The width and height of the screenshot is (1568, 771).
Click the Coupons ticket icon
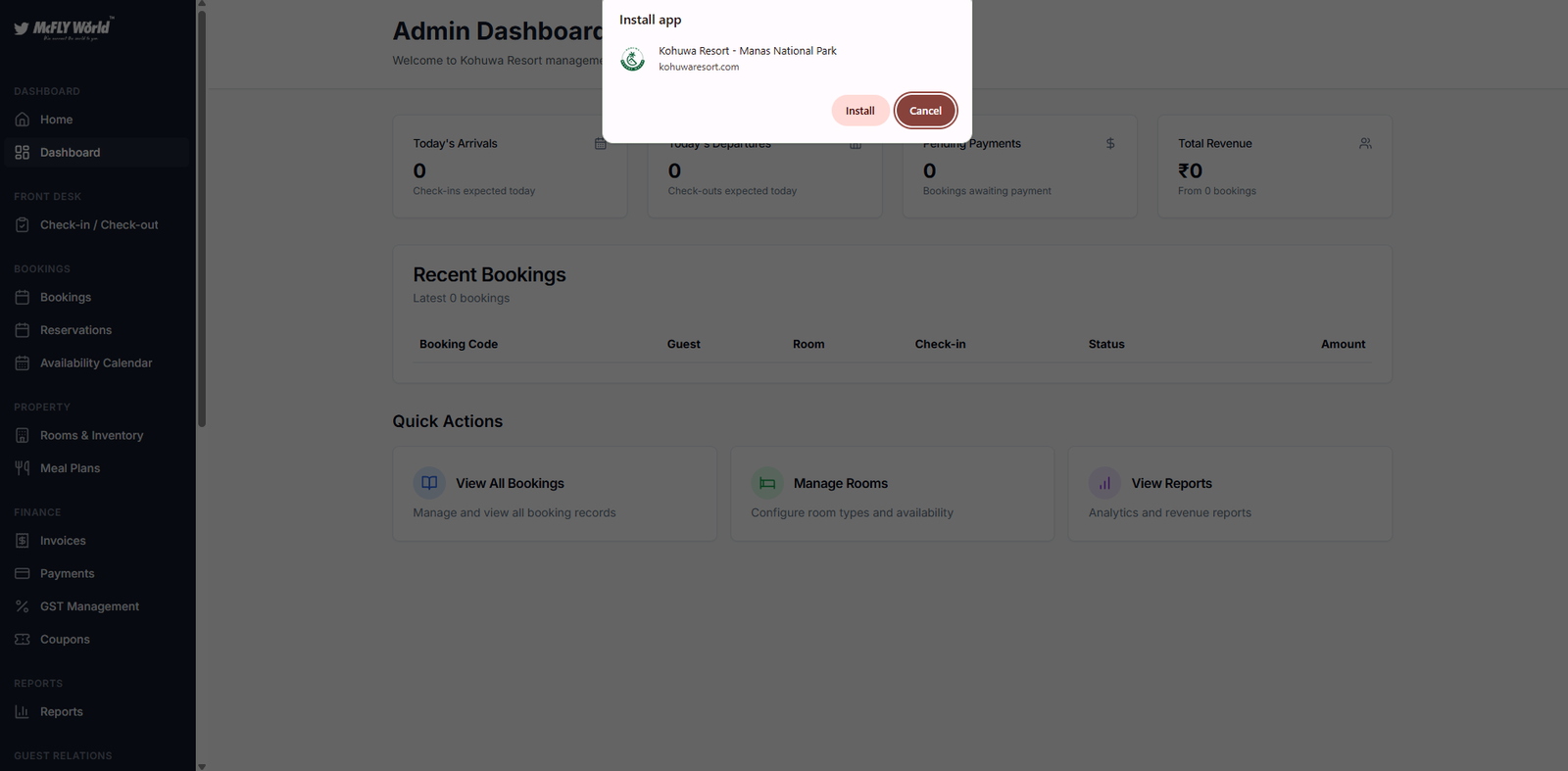point(23,640)
